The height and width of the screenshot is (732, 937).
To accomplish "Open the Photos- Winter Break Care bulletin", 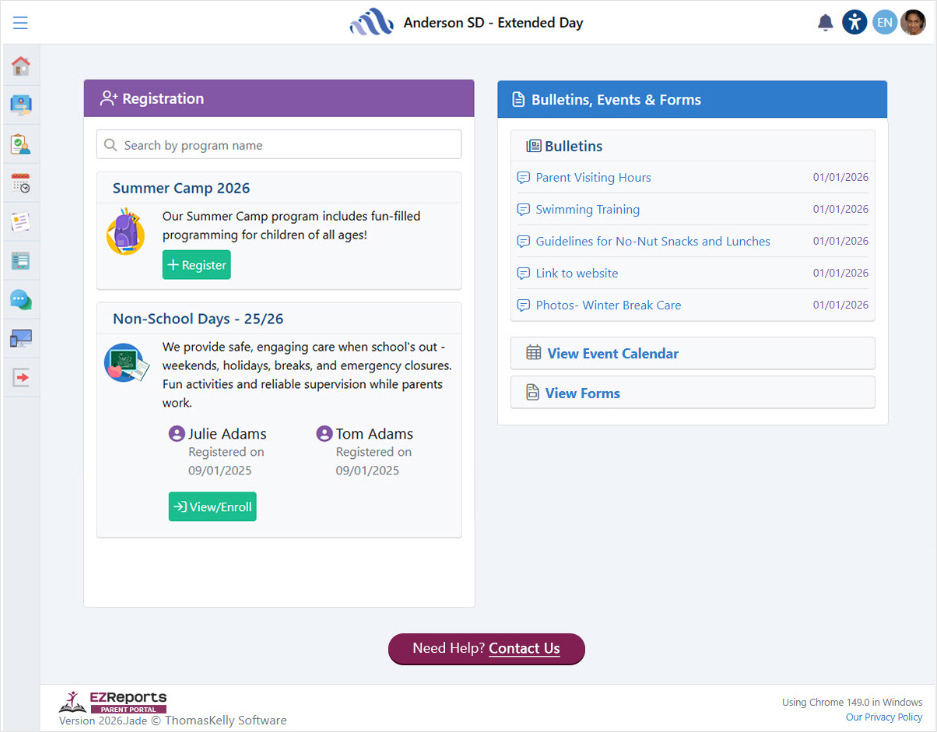I will (608, 305).
